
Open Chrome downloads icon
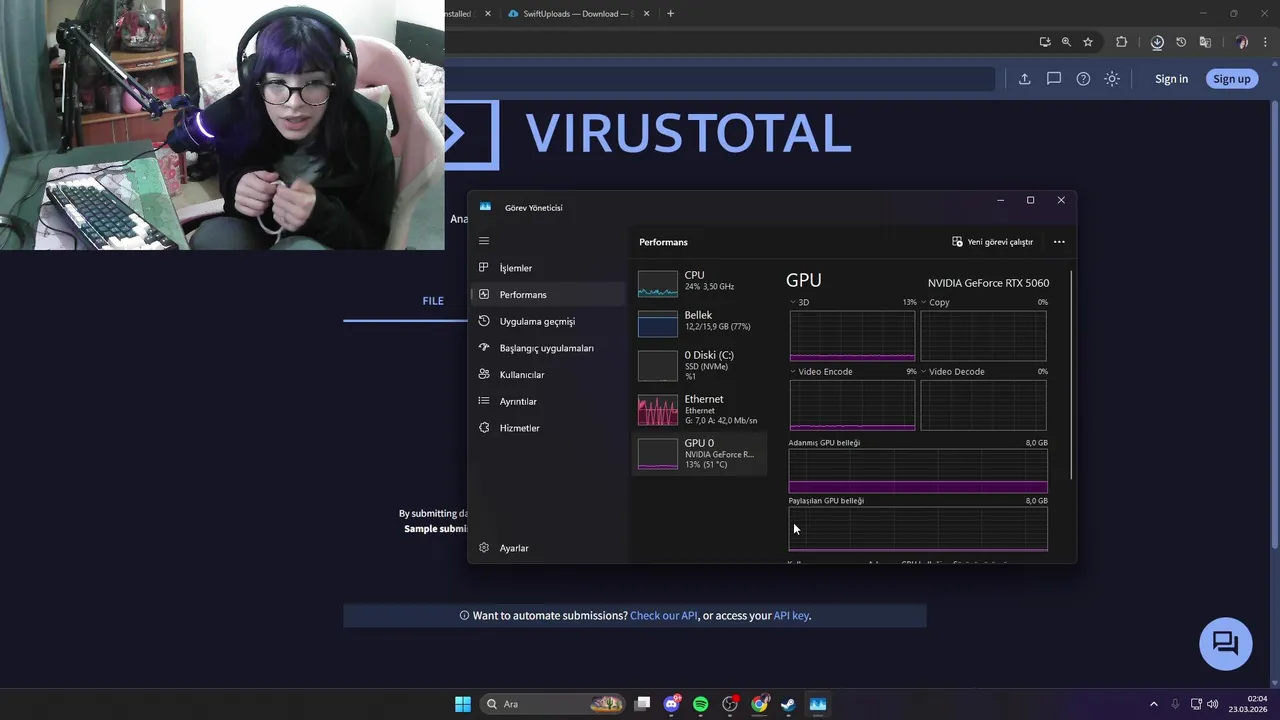tap(1157, 42)
